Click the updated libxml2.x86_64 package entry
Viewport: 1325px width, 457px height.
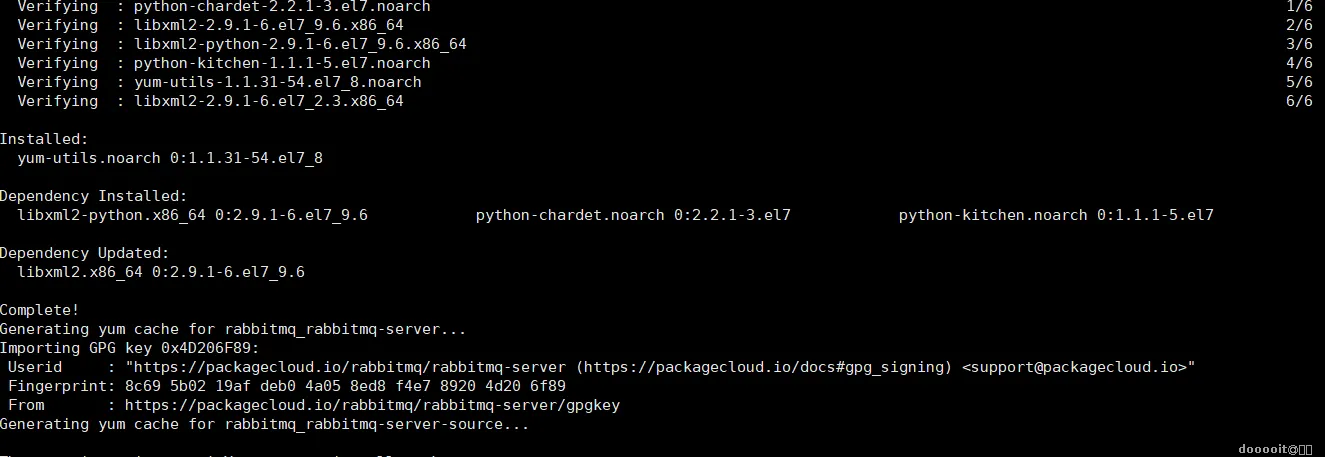[161, 272]
